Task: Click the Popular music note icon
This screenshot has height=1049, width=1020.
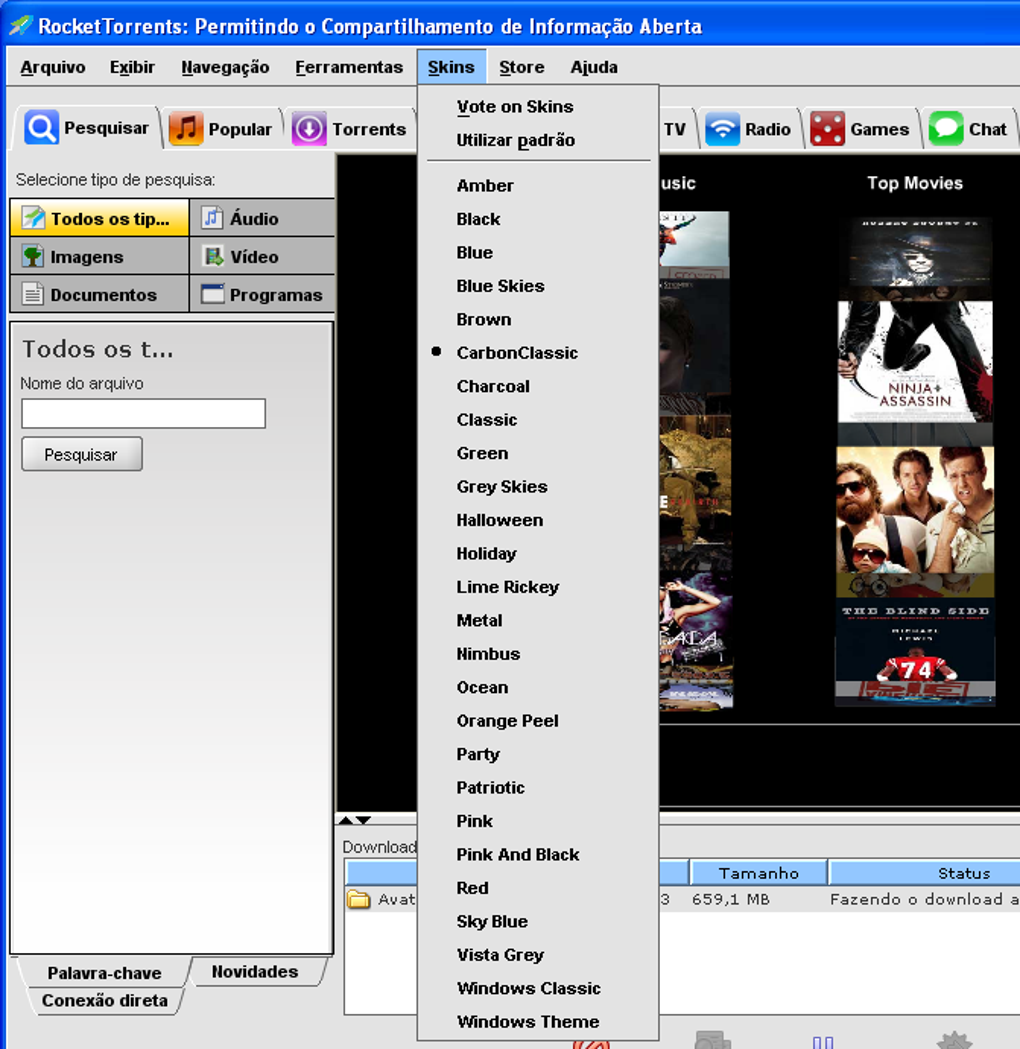Action: (x=186, y=128)
